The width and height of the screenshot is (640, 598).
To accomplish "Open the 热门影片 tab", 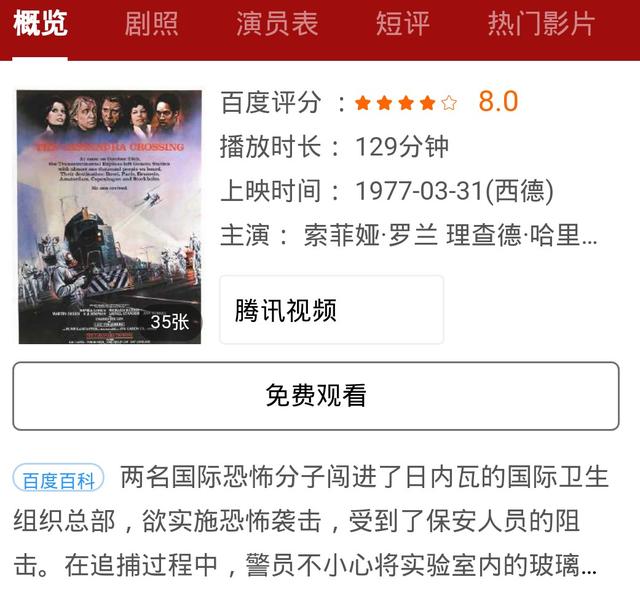I will point(541,24).
